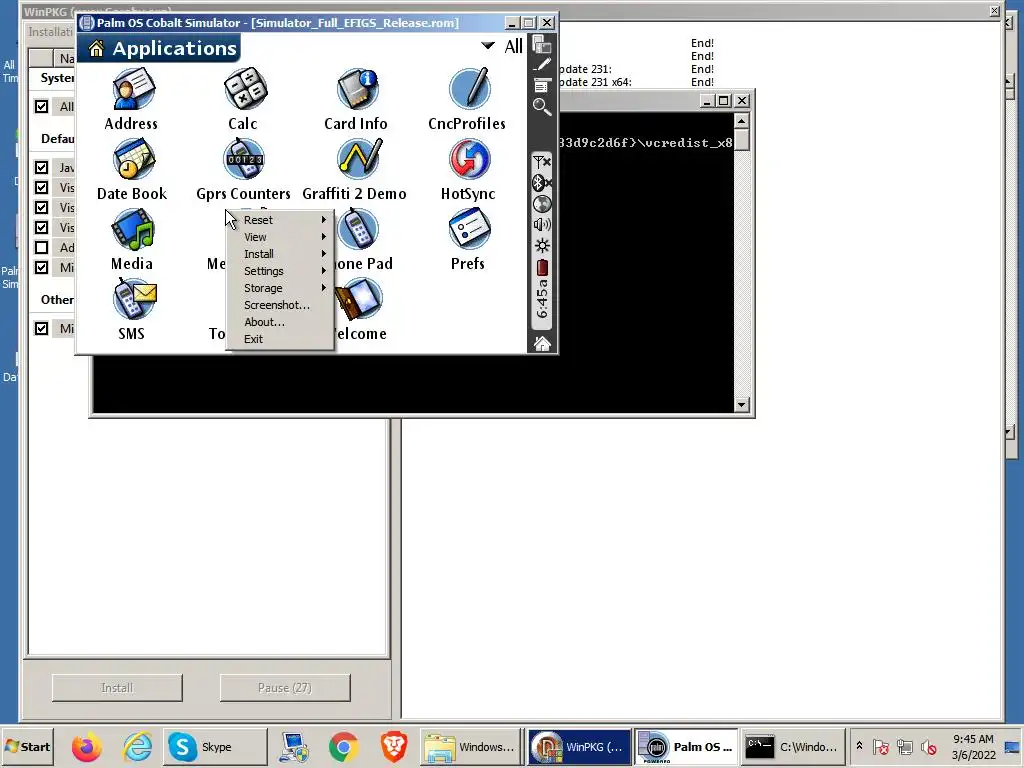
Task: Open Brave browser from taskbar
Action: [x=394, y=746]
